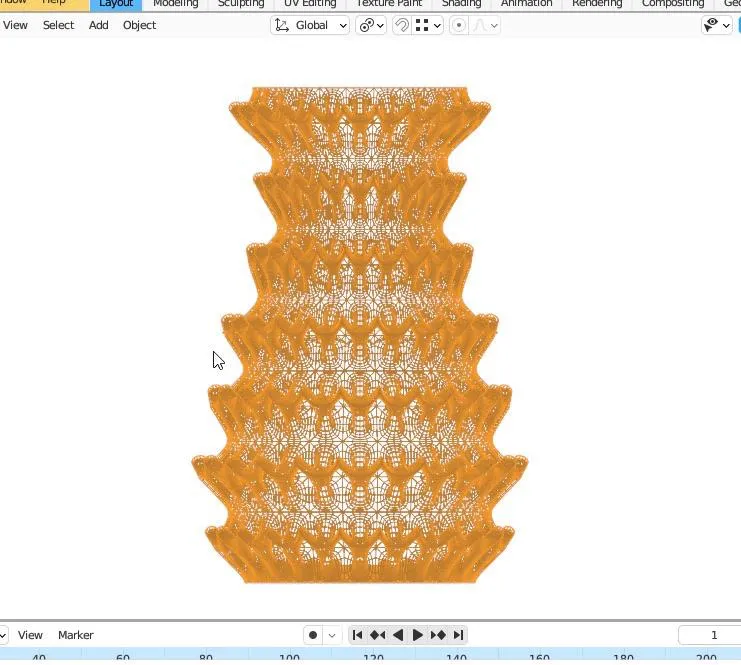Viewport: 741px width, 665px height.
Task: Click the current frame number field
Action: click(x=712, y=635)
